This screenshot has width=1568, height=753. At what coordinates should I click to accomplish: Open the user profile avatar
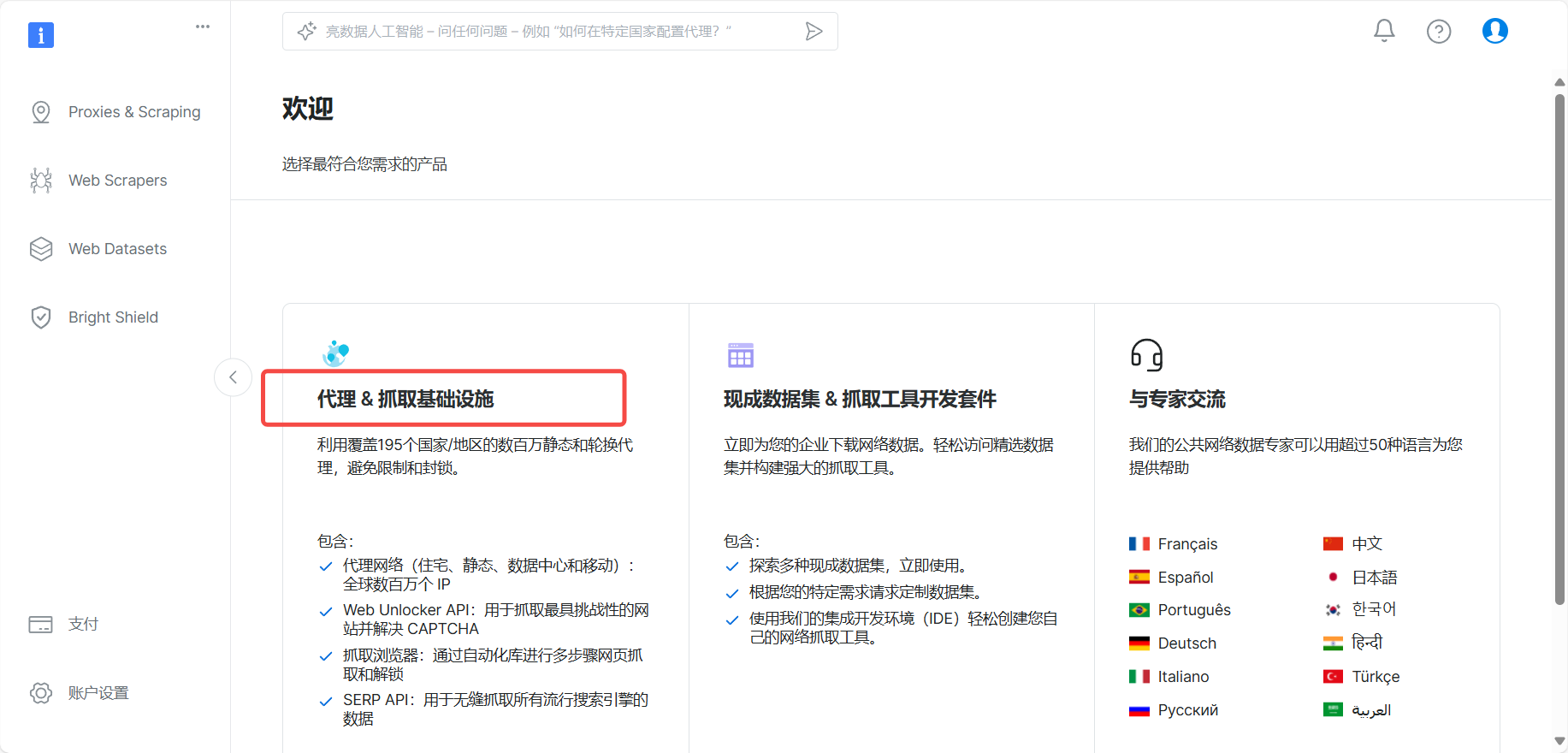point(1495,31)
